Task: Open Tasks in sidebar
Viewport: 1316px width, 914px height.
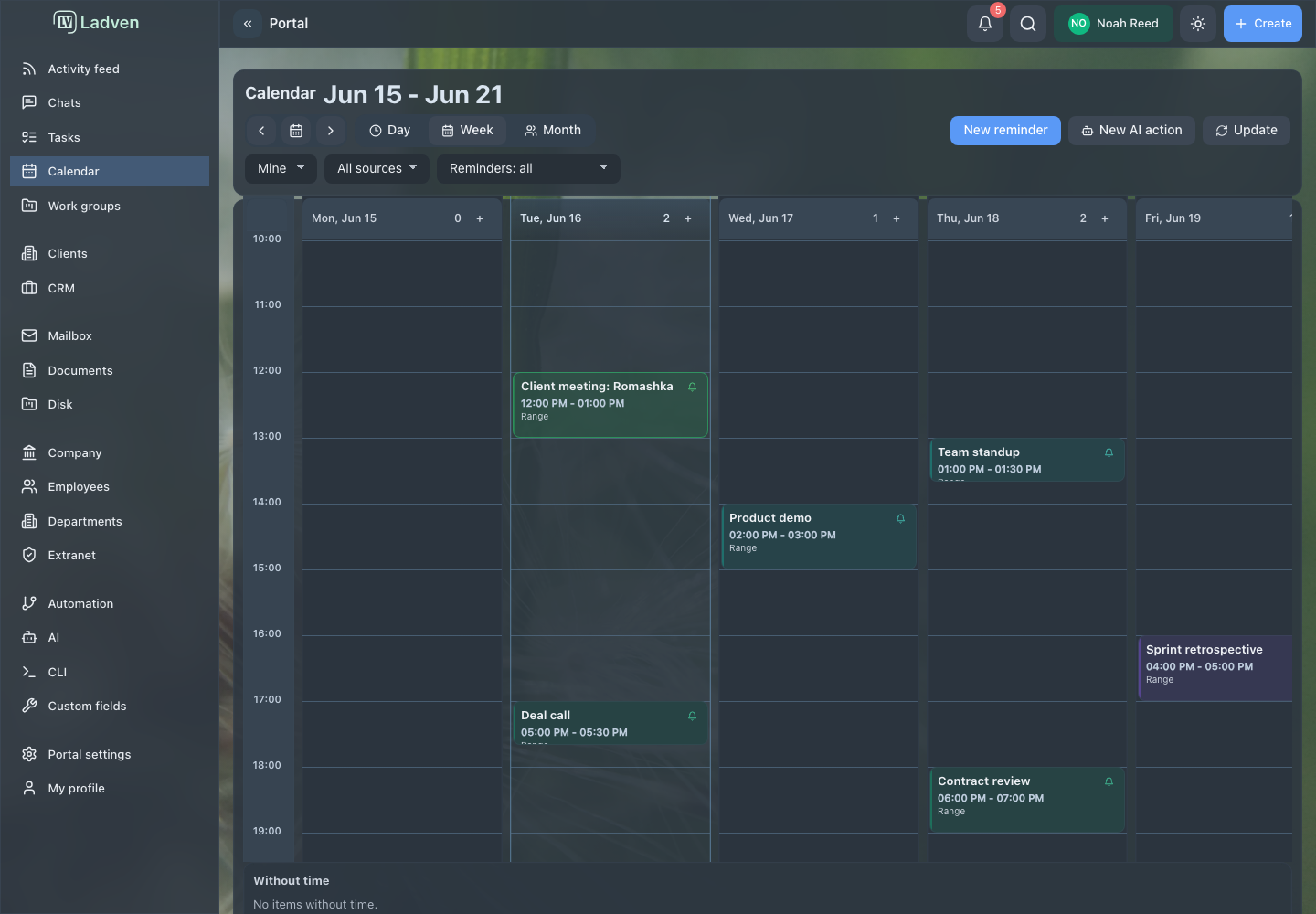Action: click(x=110, y=137)
